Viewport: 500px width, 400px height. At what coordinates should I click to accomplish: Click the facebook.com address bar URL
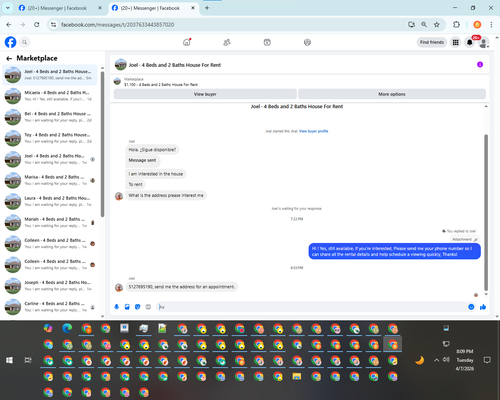(x=118, y=25)
